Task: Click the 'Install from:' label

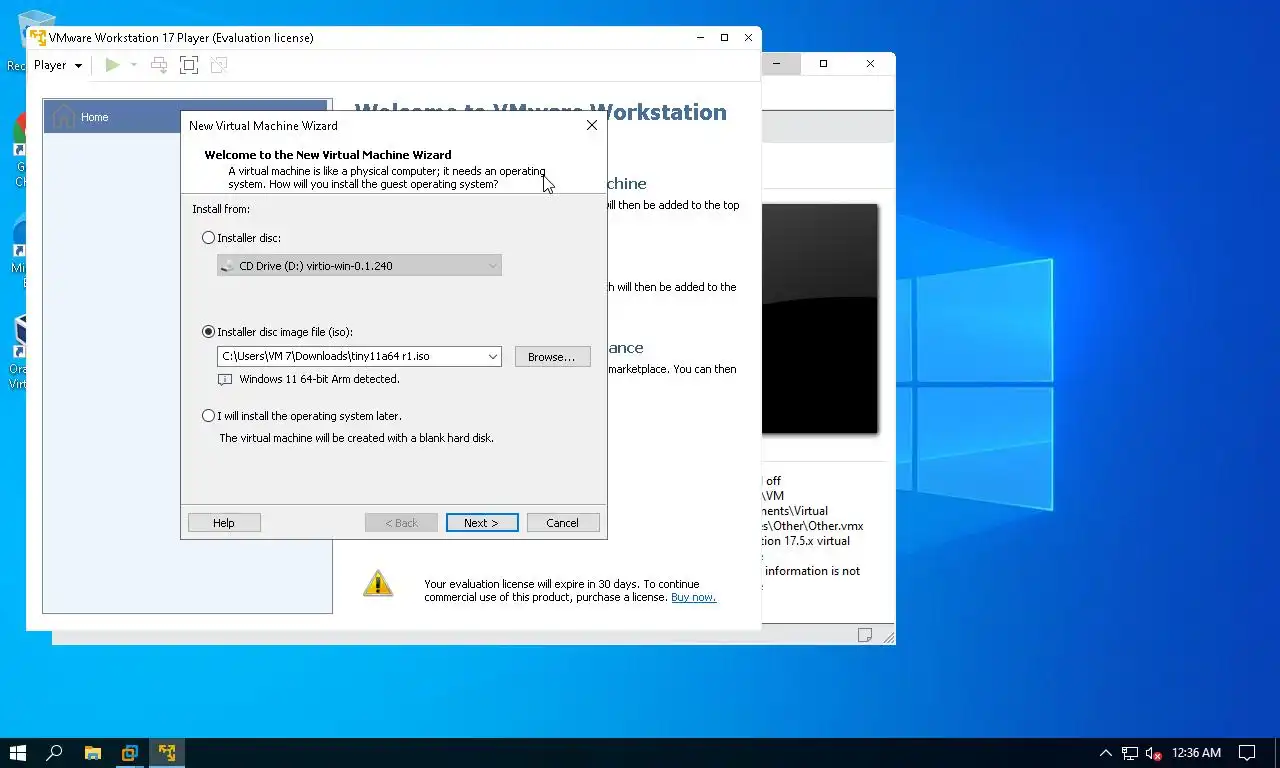Action: tap(221, 209)
